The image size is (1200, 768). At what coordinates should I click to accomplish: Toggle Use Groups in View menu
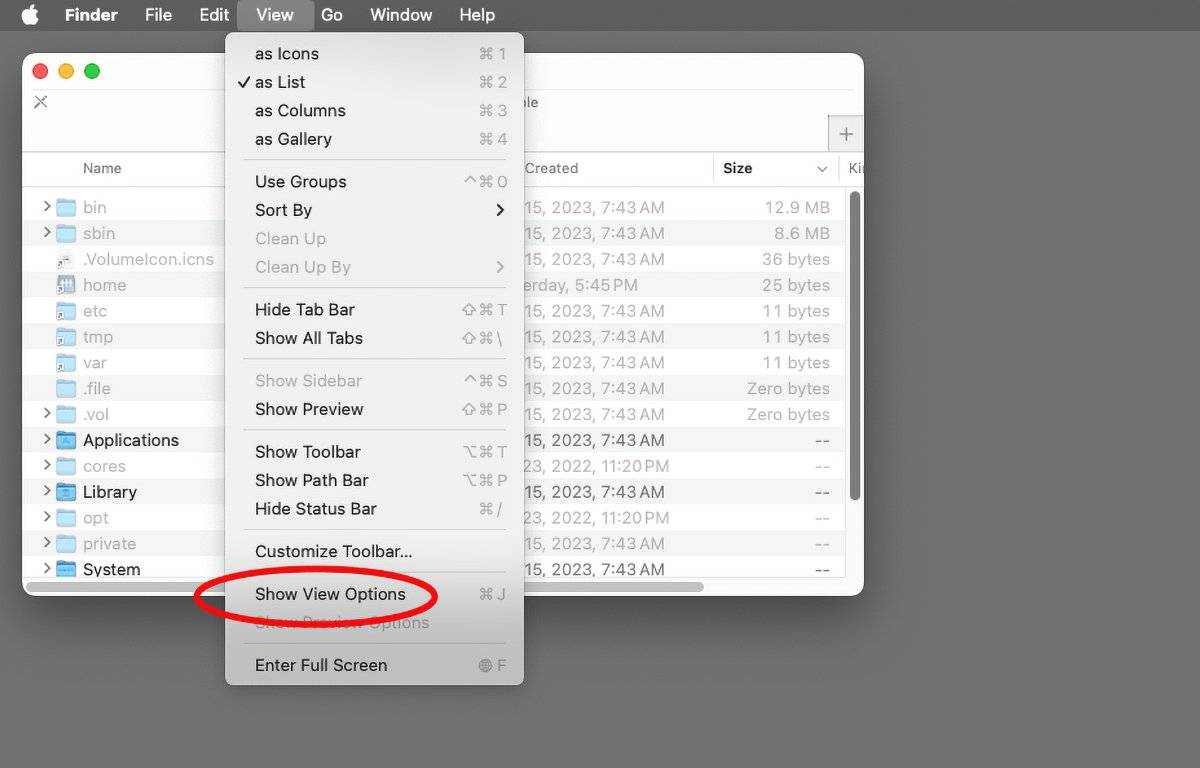(x=300, y=181)
